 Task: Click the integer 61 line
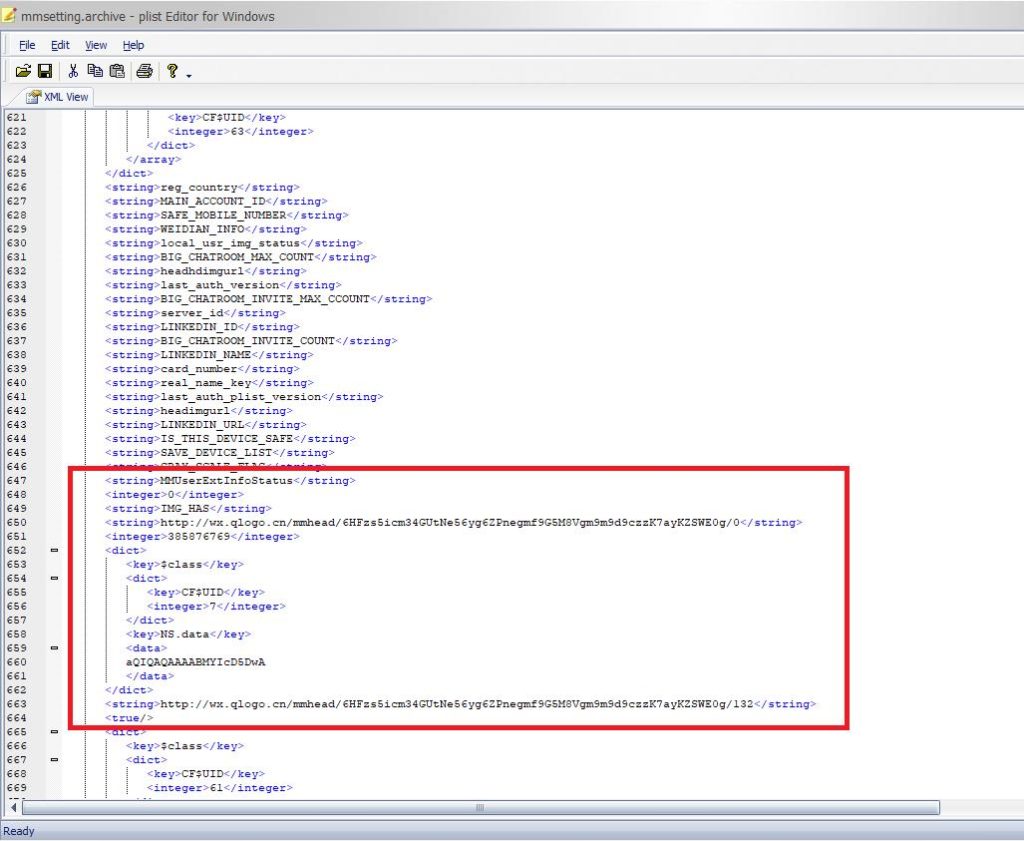point(219,788)
